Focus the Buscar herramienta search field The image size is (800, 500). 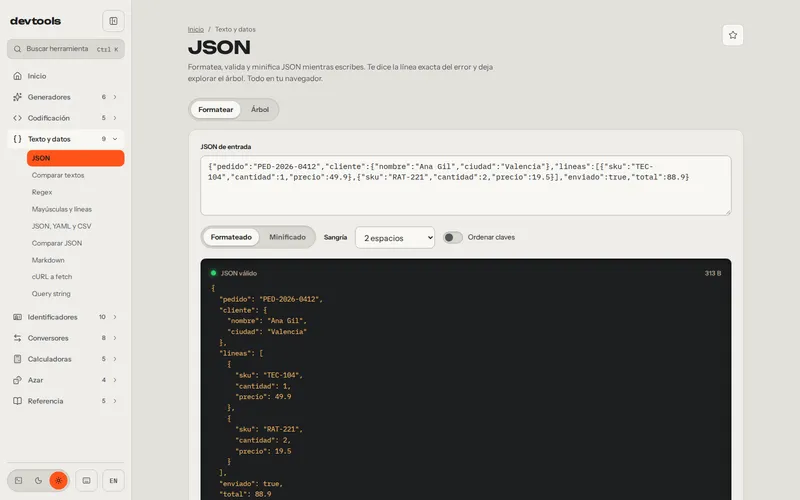tap(66, 49)
